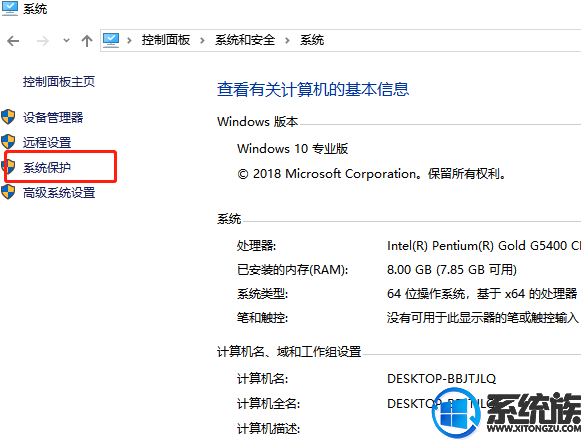Click shield icon beside 远程设置
Image resolution: width=581 pixels, height=441 pixels.
click(x=8, y=142)
